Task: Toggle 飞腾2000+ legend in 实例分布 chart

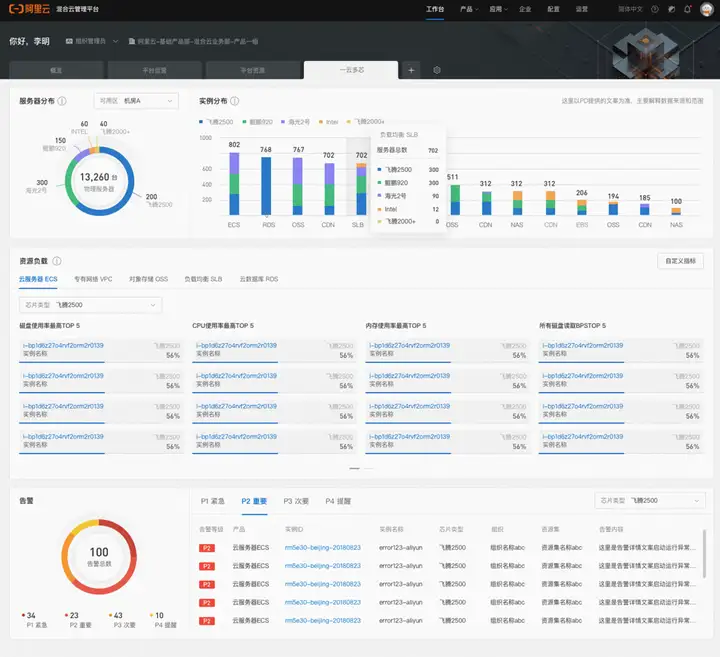Action: [366, 122]
